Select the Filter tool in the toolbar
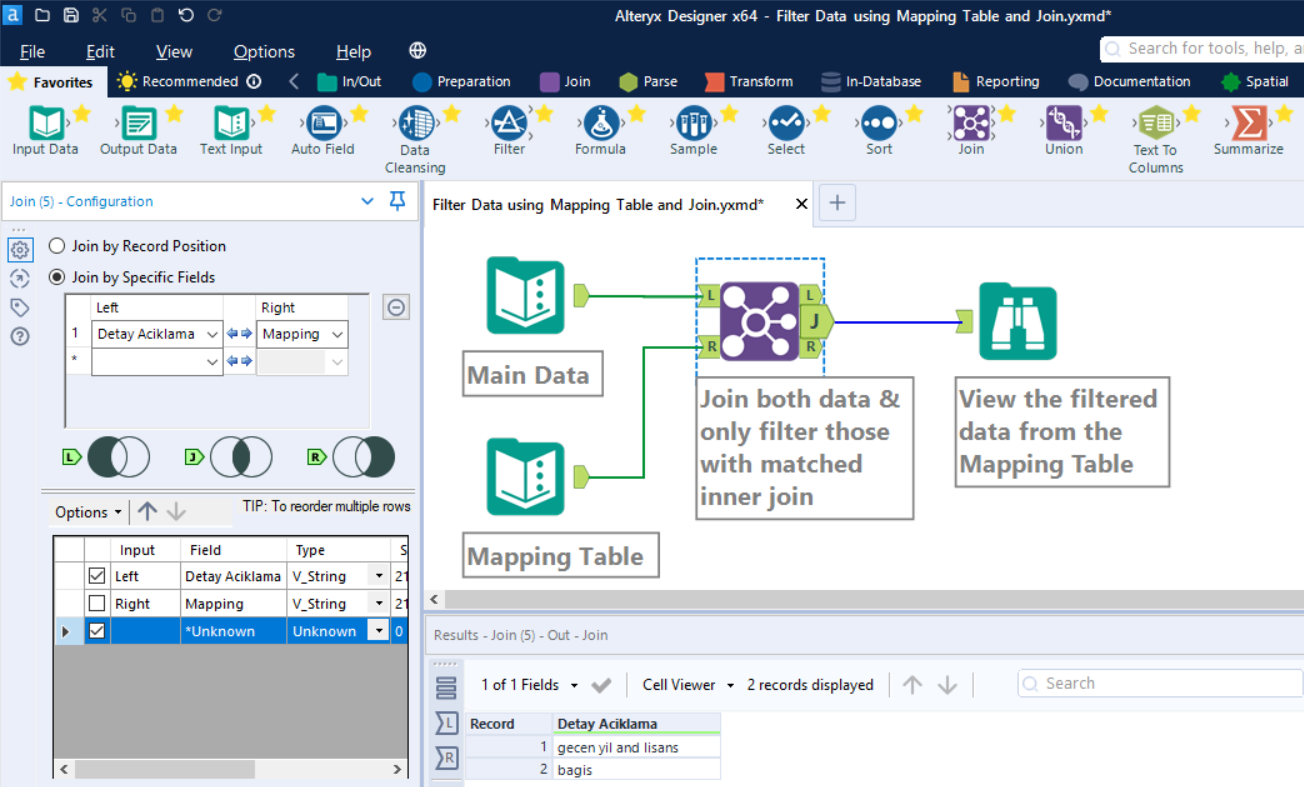This screenshot has height=787, width=1304. point(508,125)
